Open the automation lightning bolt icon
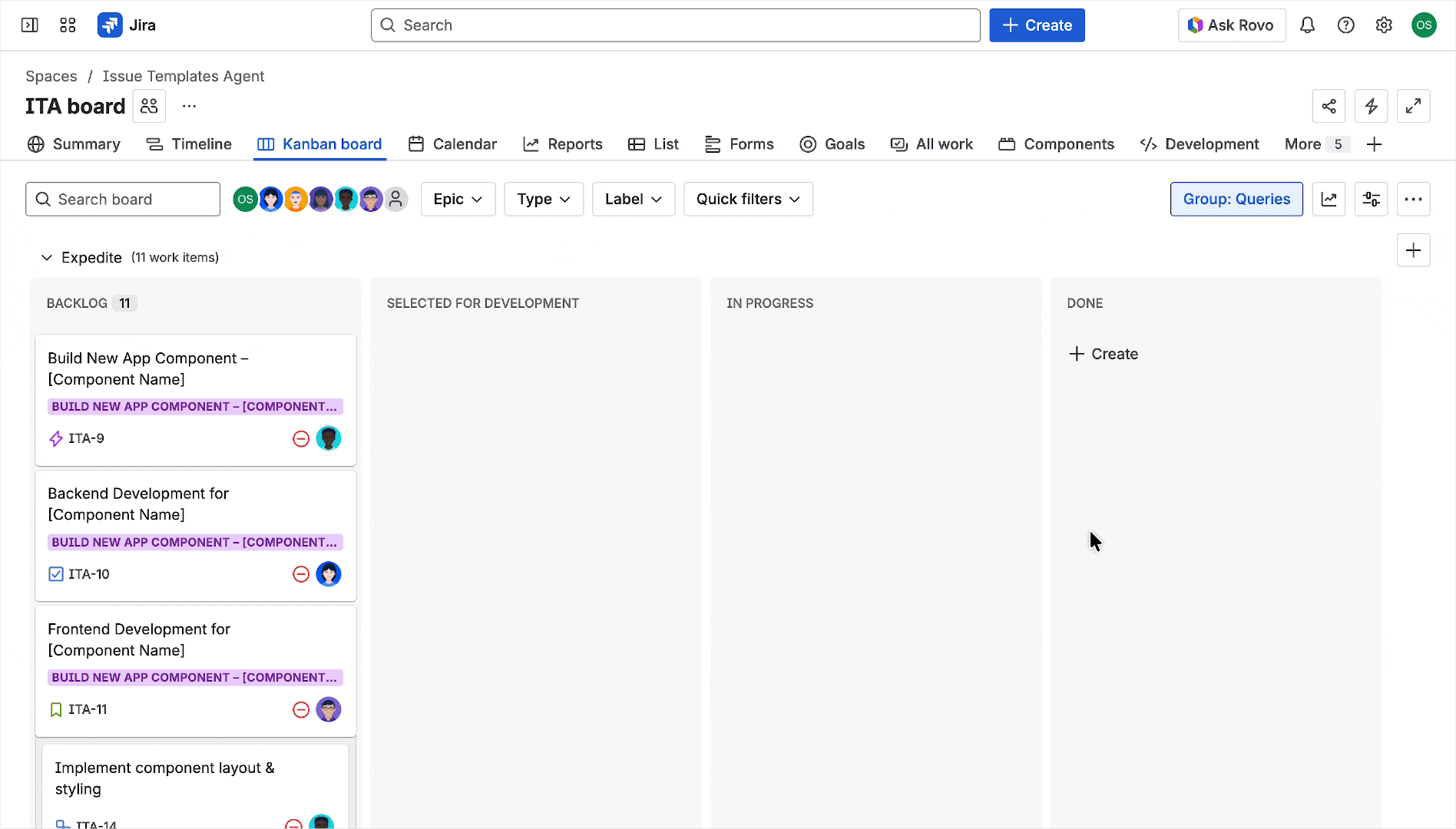Image resolution: width=1456 pixels, height=829 pixels. tap(1371, 106)
